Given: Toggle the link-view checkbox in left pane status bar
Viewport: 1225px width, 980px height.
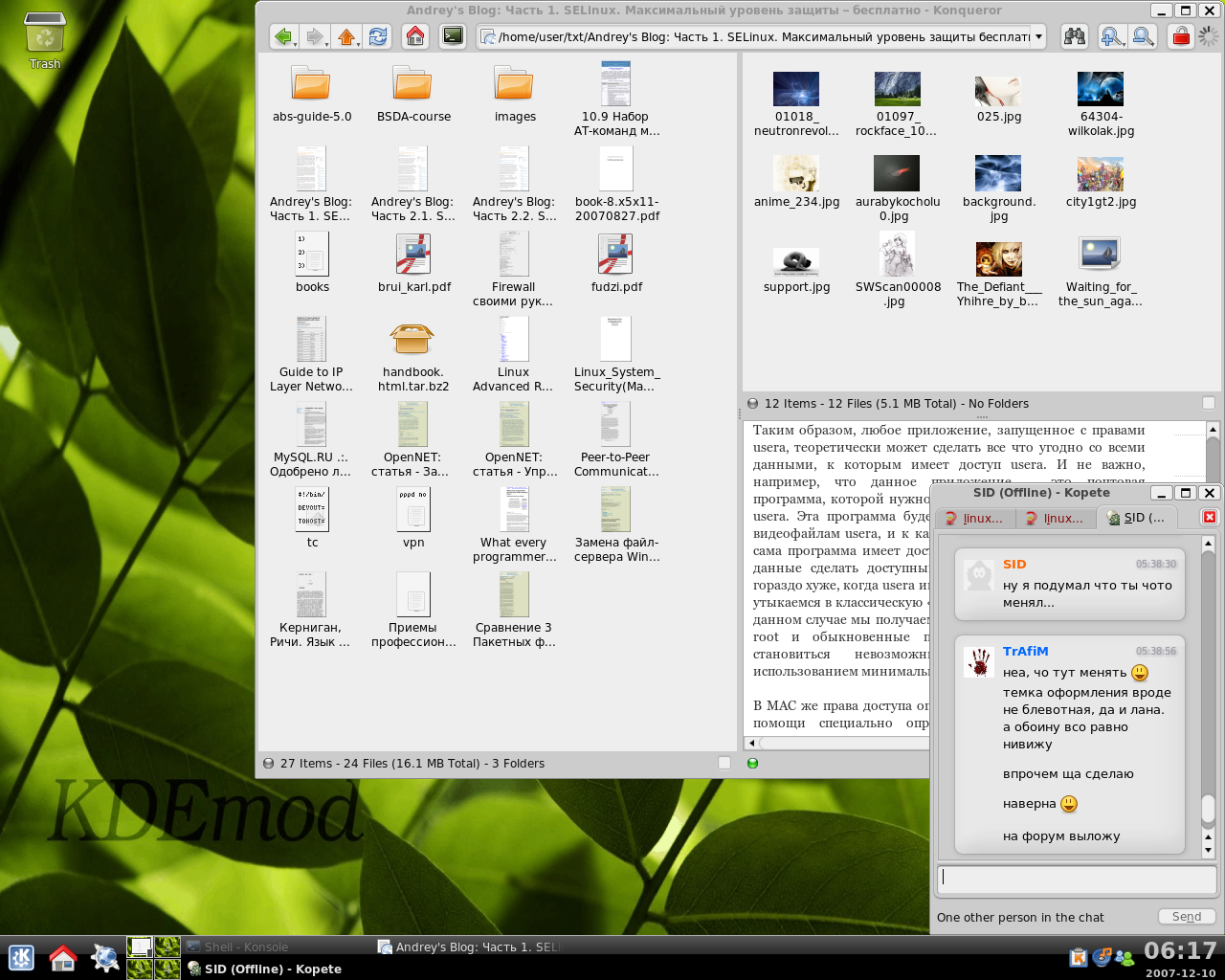Looking at the screenshot, I should [x=724, y=763].
